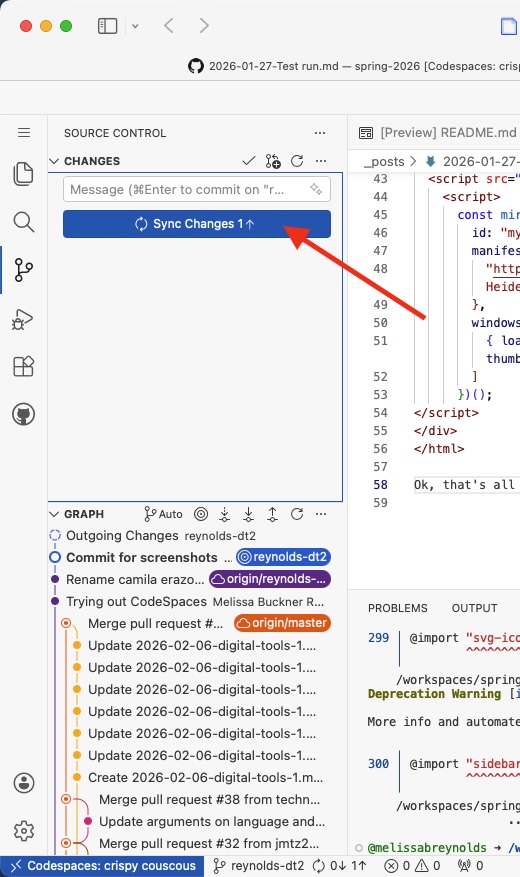The image size is (520, 877).
Task: Click the Codespaces: crispy couscous remote indicator
Action: pos(102,866)
